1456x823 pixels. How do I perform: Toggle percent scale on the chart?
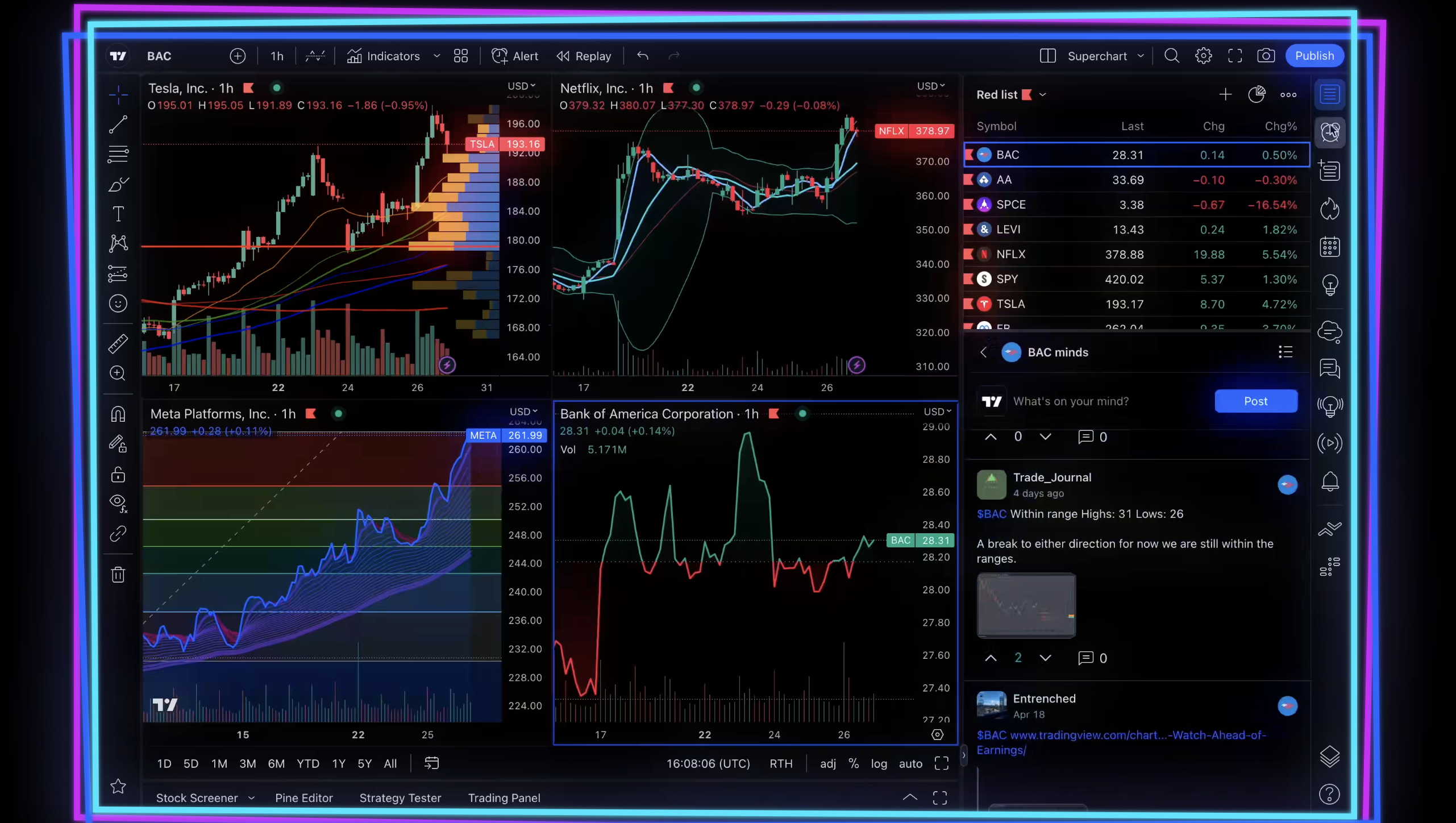click(x=853, y=763)
